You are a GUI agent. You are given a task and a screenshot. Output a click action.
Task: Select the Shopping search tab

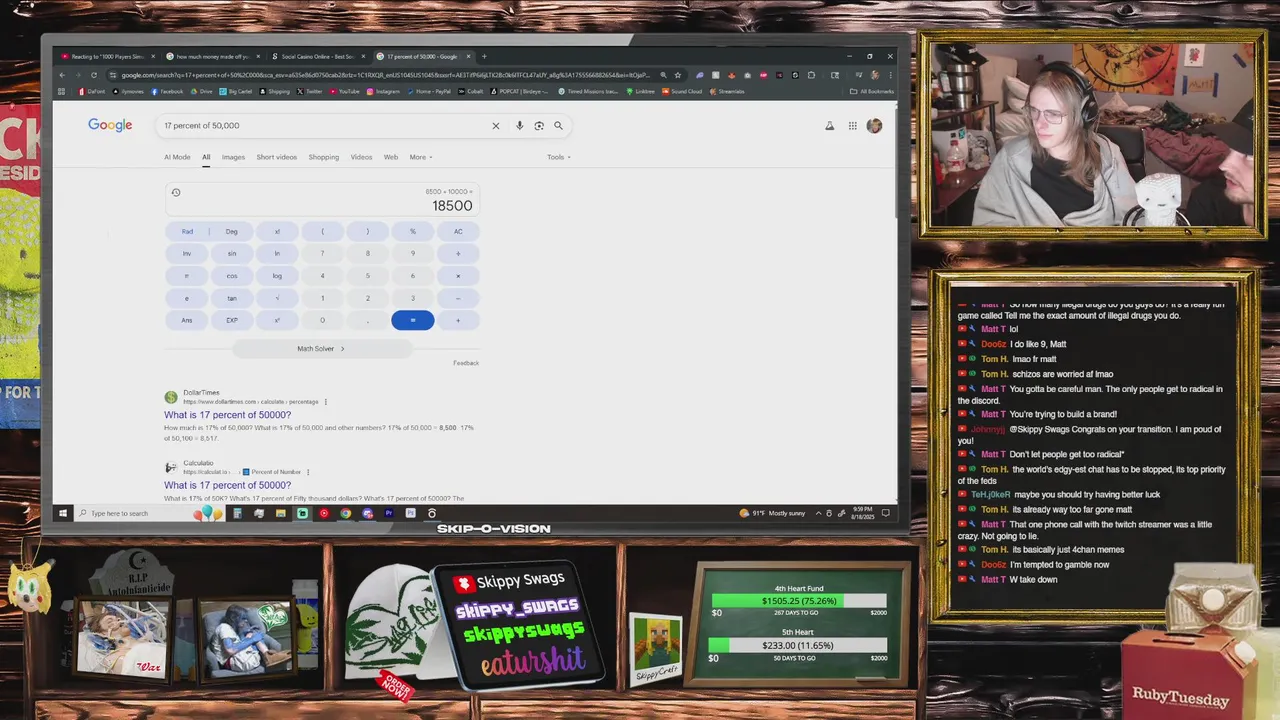click(x=323, y=157)
